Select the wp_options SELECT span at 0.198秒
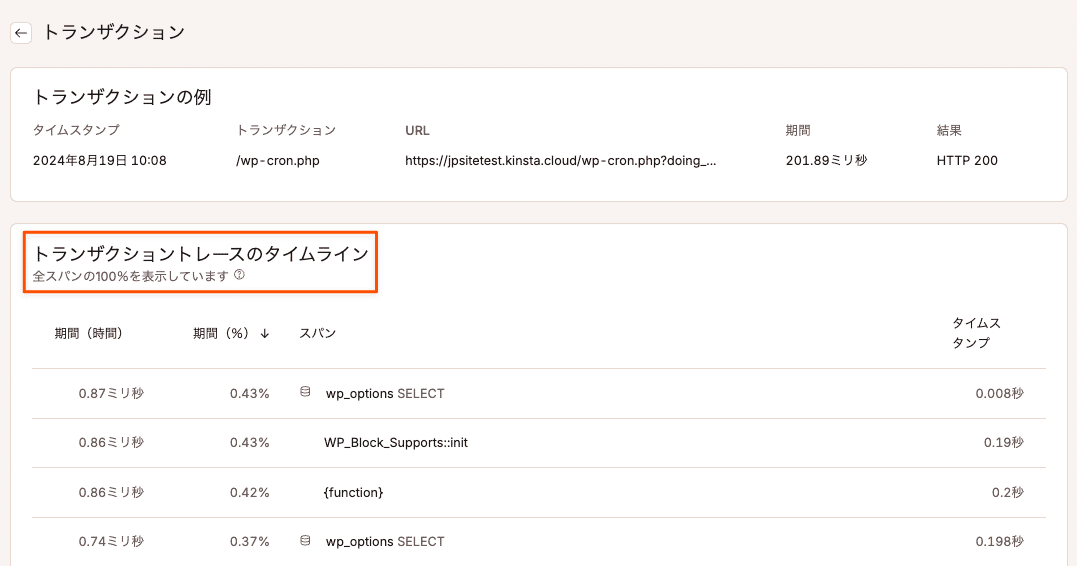Screen dimensions: 1077x566 click(385, 542)
